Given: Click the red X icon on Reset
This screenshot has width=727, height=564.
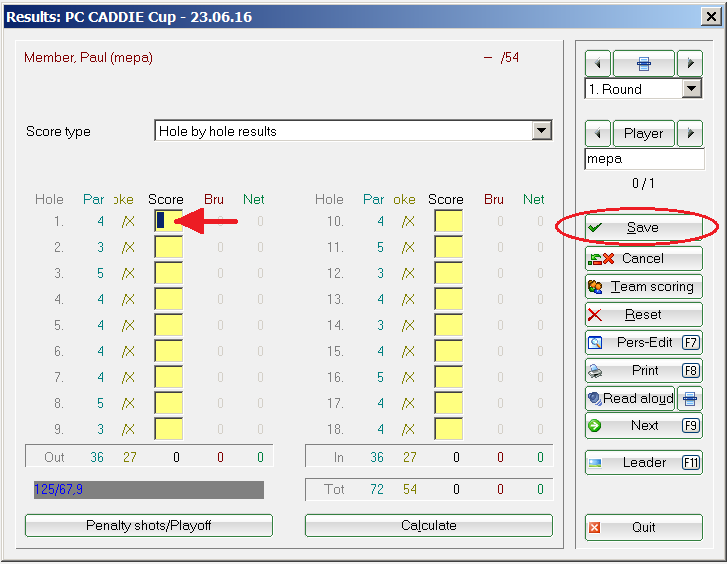Looking at the screenshot, I should point(595,315).
